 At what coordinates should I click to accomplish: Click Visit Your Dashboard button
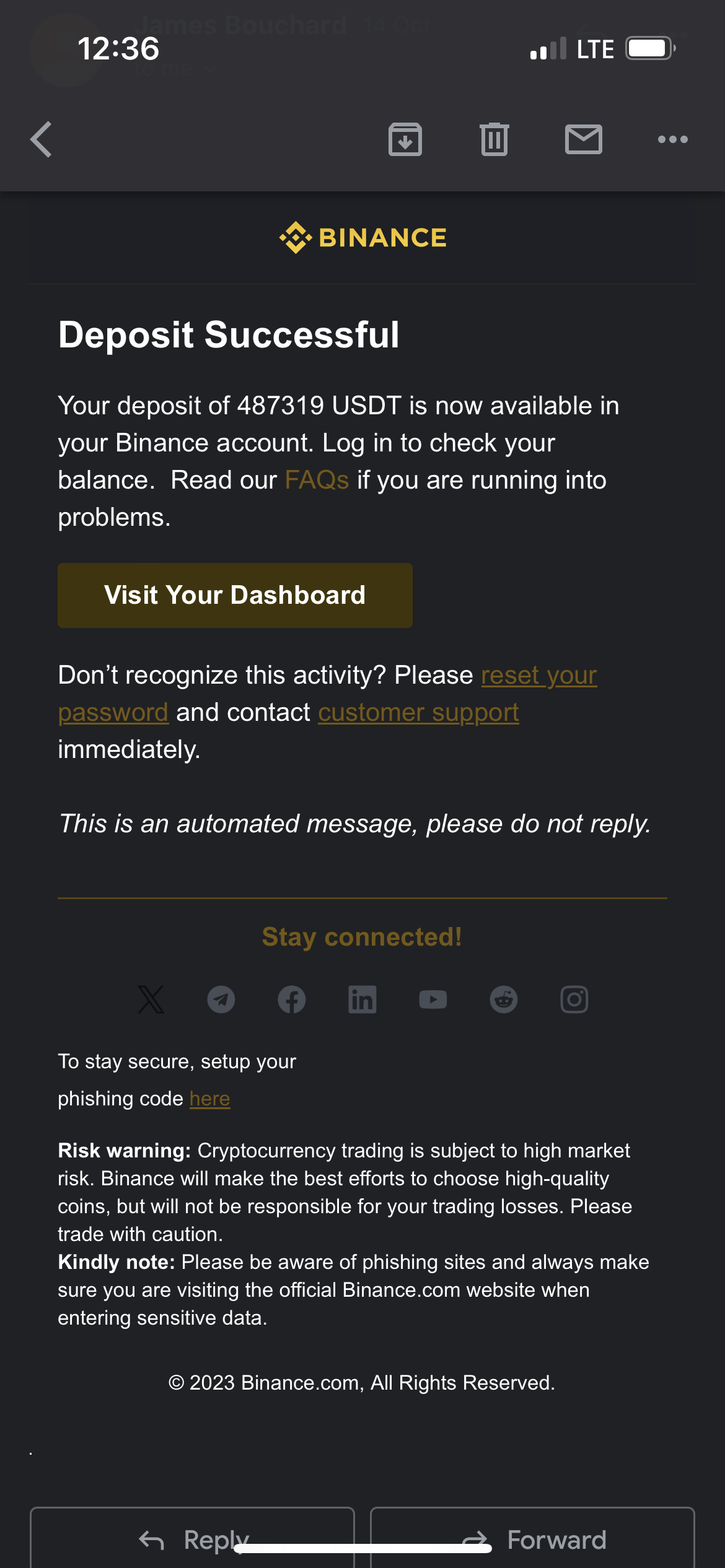[235, 595]
